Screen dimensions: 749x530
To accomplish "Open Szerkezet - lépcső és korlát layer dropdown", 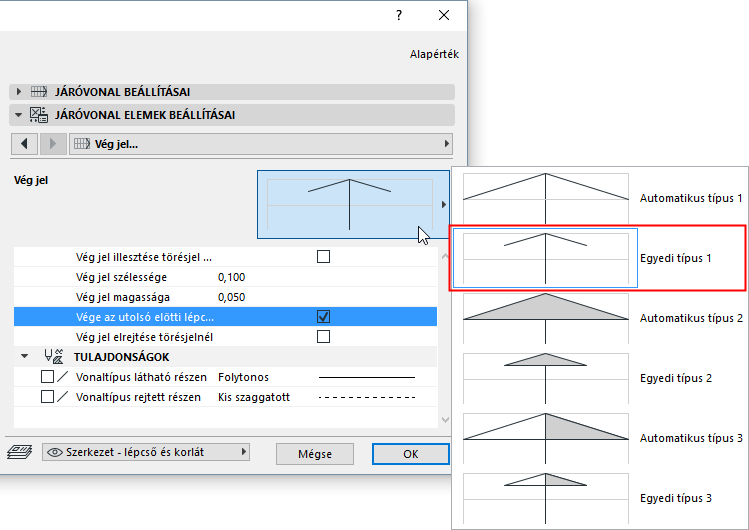I will (x=146, y=452).
